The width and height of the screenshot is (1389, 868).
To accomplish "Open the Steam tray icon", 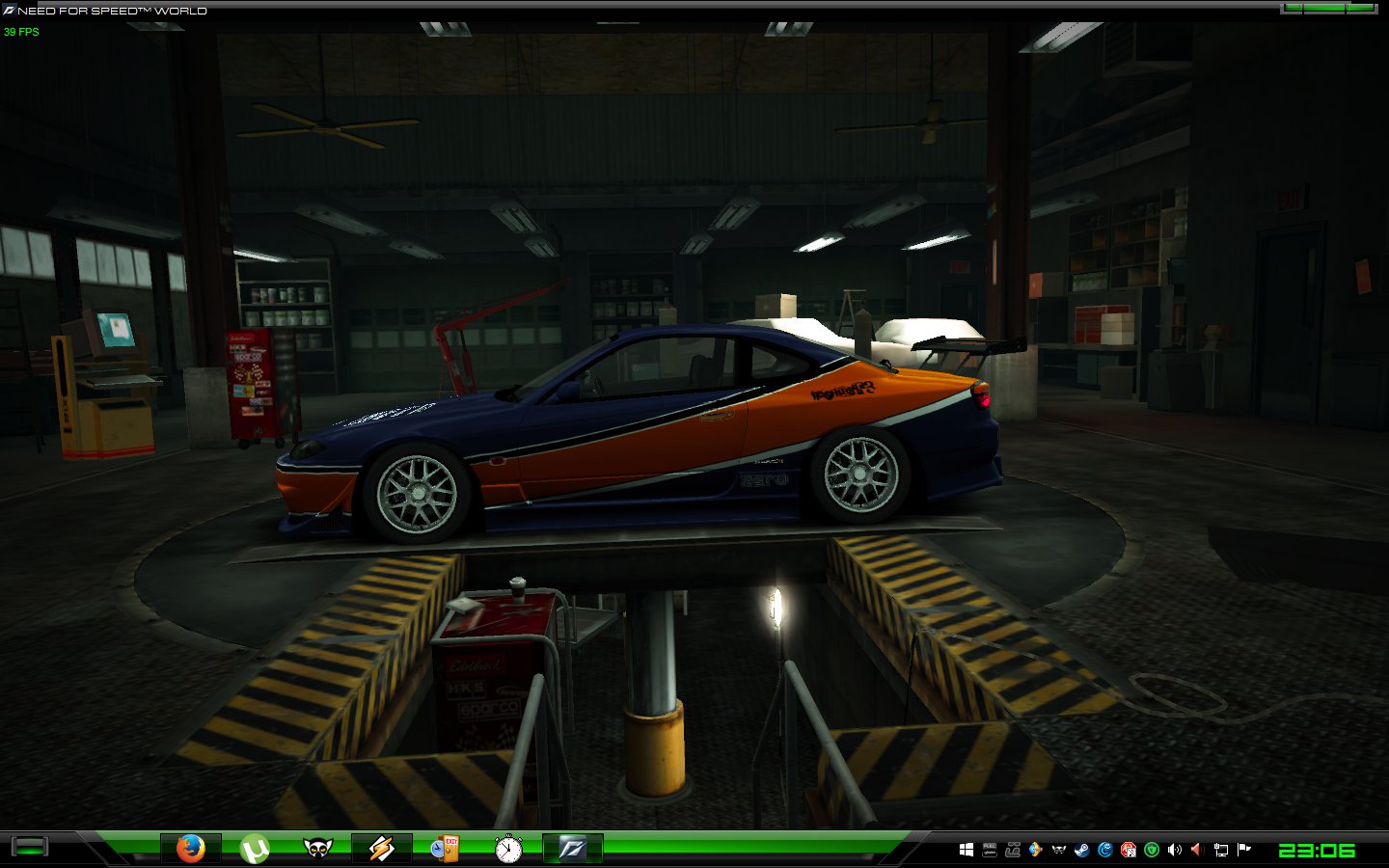I will point(1082,850).
